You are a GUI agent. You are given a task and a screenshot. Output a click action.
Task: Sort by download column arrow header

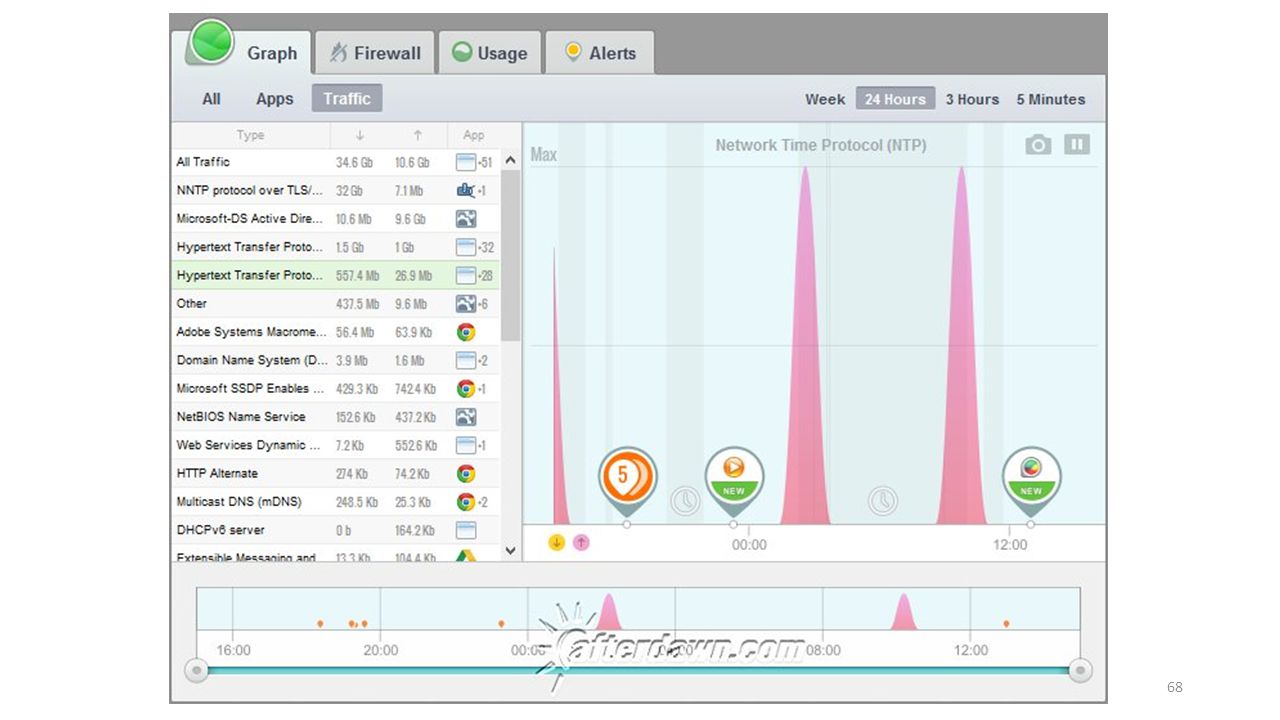360,135
